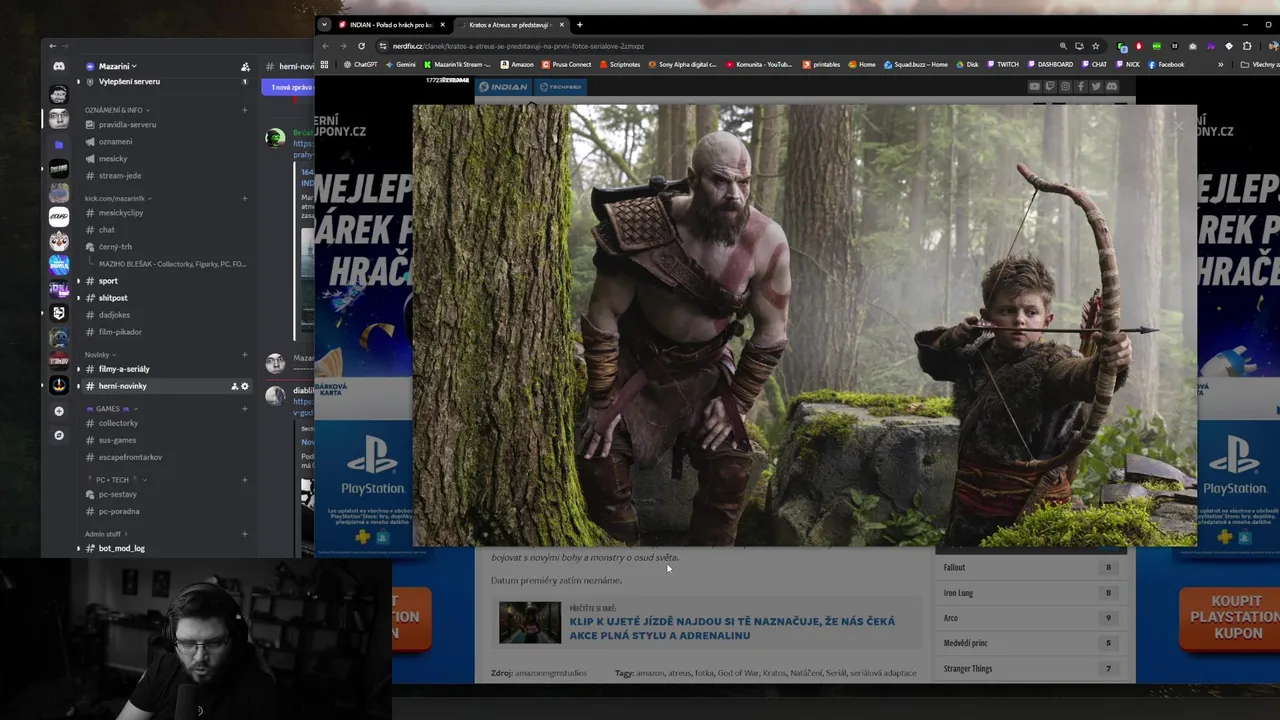Collapse GAMES category
Image resolution: width=1280 pixels, height=720 pixels.
click(111, 408)
